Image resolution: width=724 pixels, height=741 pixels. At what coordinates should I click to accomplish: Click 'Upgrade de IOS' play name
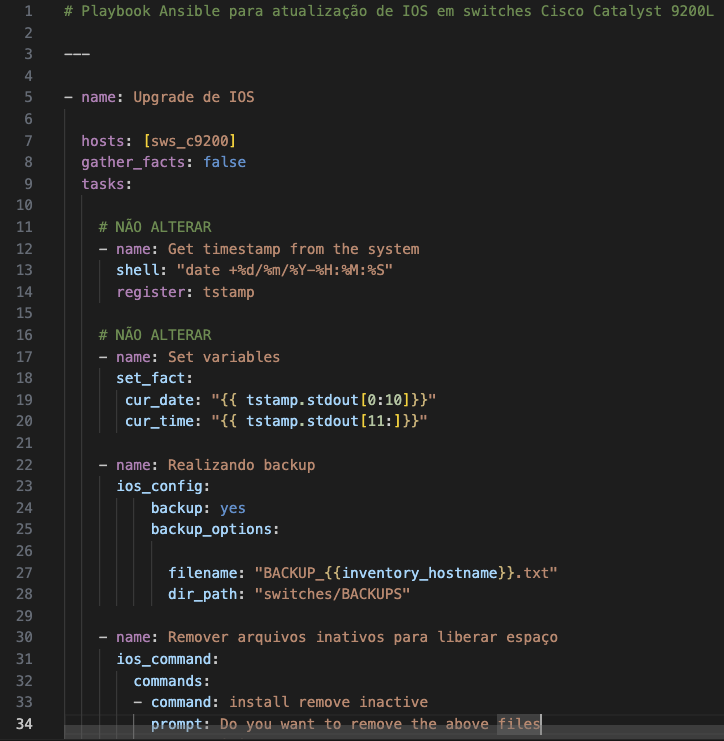click(194, 97)
